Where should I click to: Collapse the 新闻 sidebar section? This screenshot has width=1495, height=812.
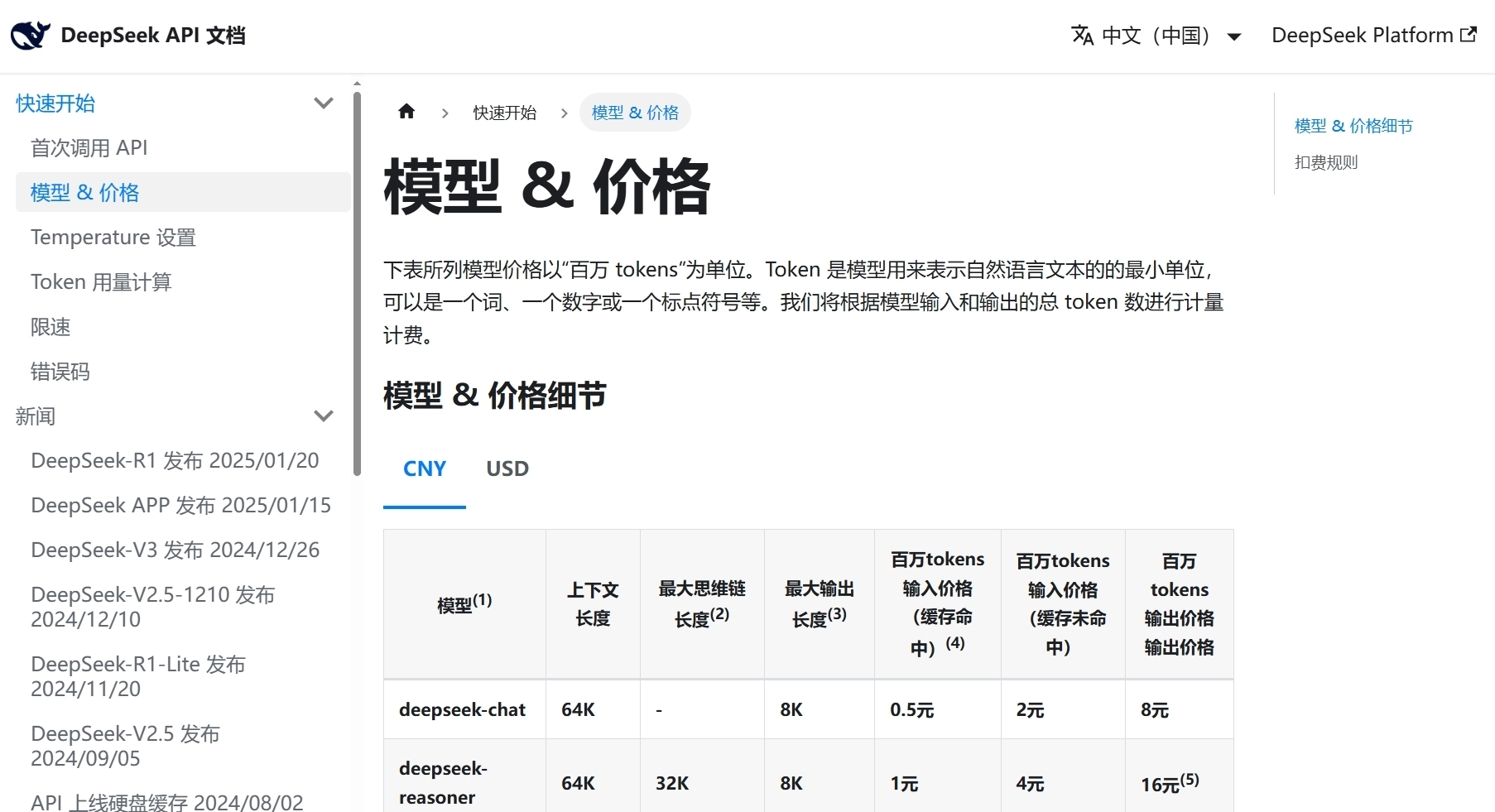pyautogui.click(x=324, y=416)
